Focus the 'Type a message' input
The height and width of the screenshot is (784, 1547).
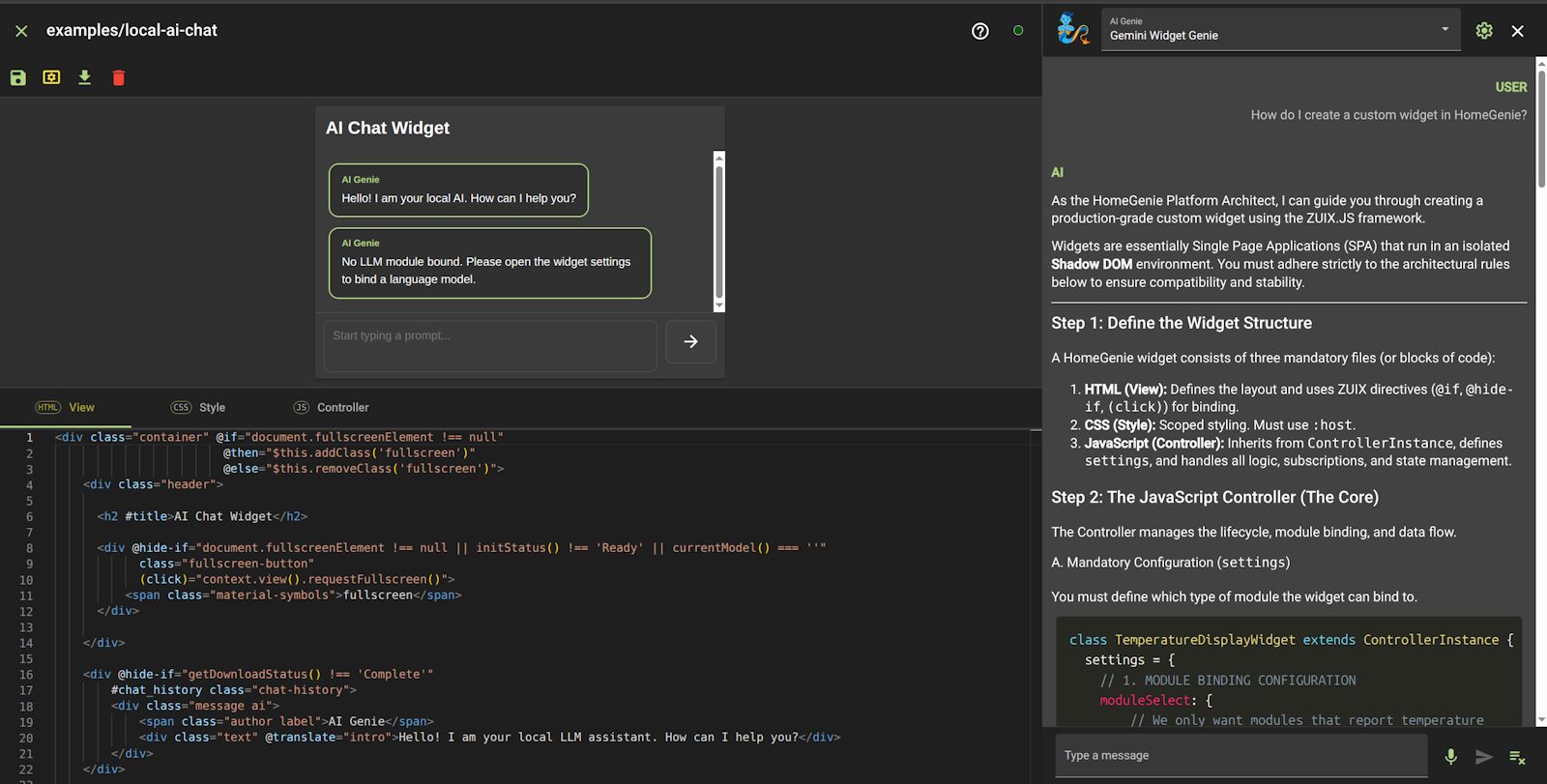[x=1241, y=755]
